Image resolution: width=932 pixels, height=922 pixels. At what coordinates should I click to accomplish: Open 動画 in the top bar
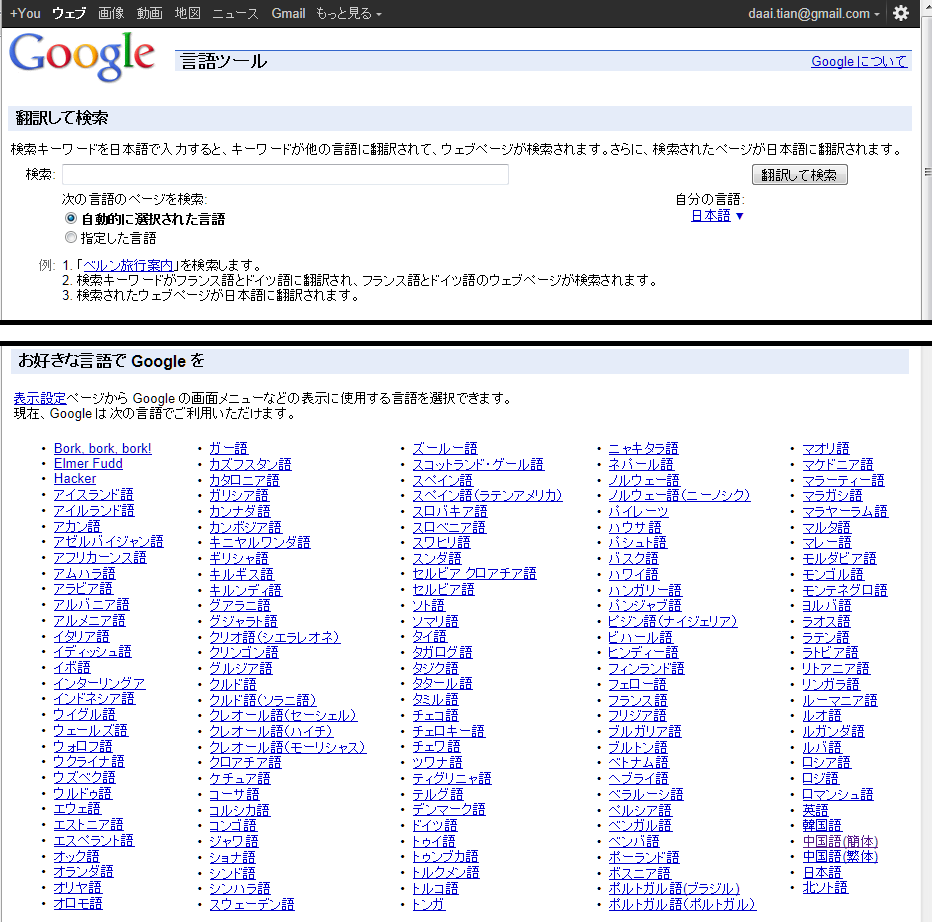click(x=149, y=13)
